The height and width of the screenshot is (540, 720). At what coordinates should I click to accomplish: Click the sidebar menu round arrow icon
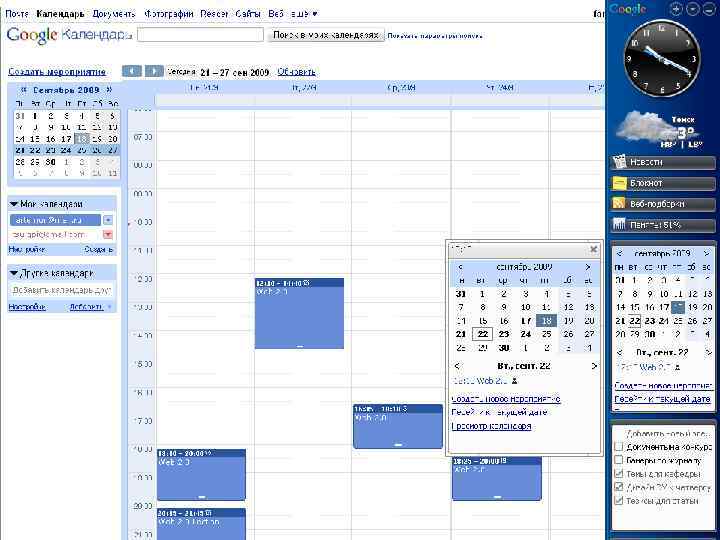(x=693, y=9)
